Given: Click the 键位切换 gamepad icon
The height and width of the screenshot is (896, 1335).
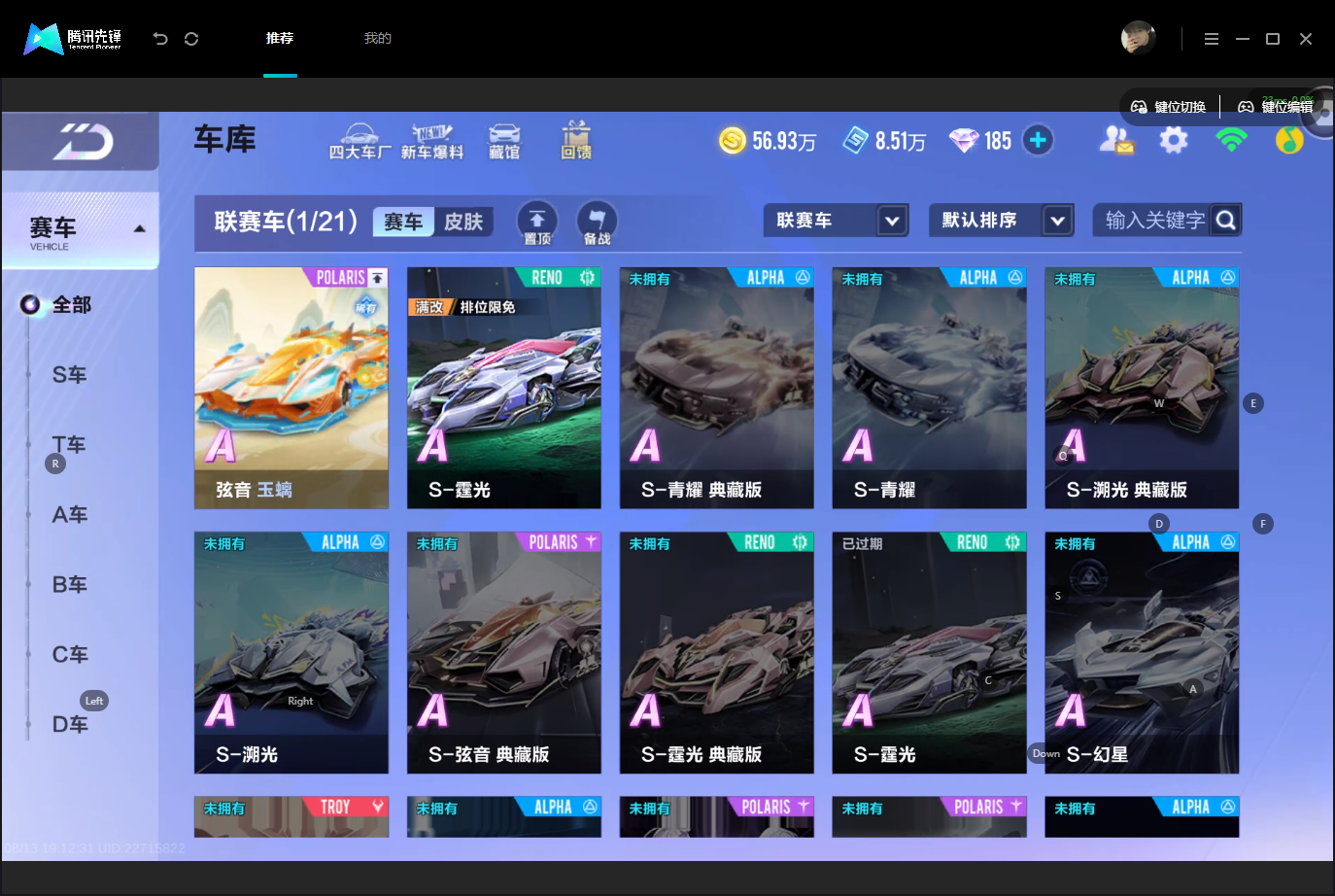Looking at the screenshot, I should pos(1139,107).
